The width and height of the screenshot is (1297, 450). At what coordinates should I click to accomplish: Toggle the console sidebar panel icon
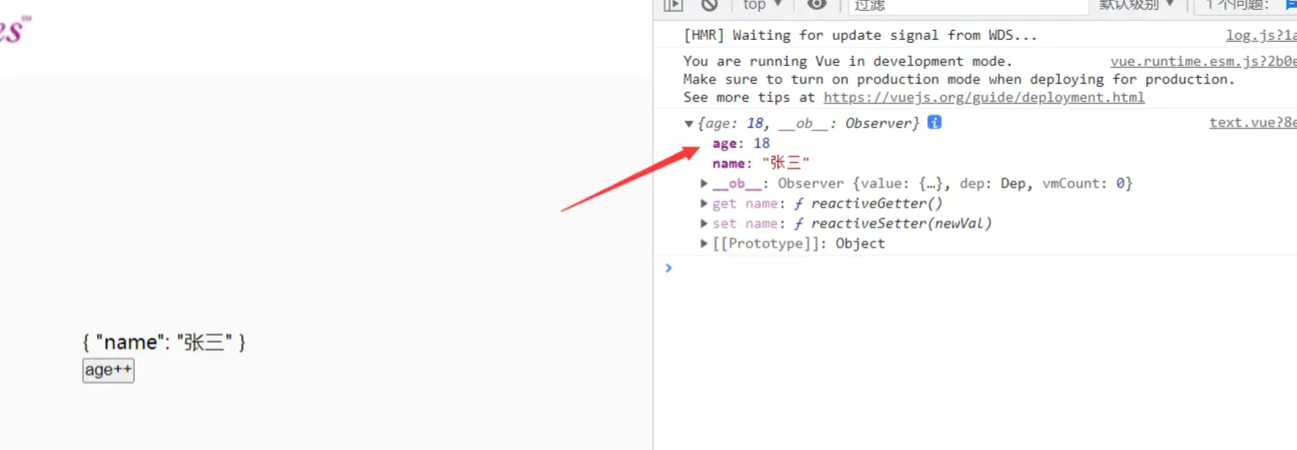tap(673, 5)
